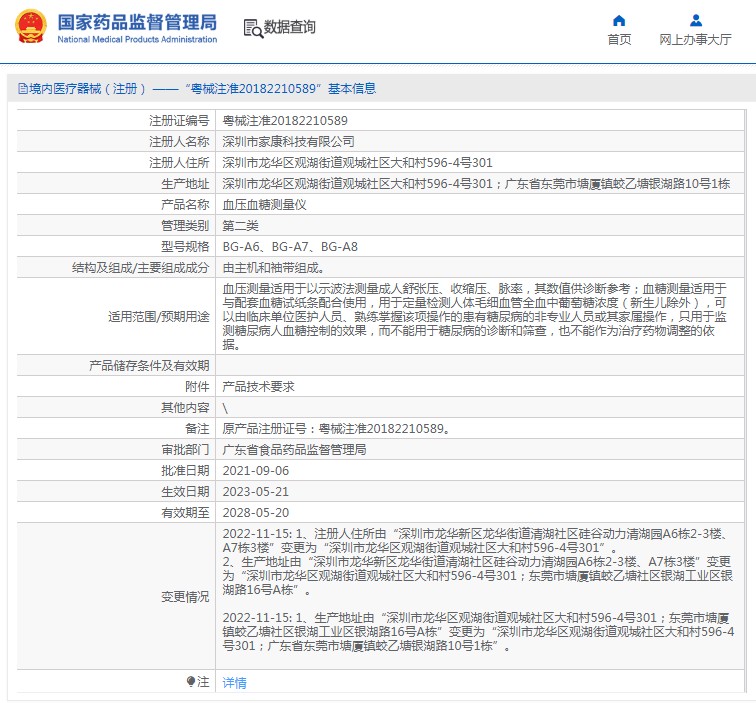Select the registration number 粤械注准20182210589 value
The image size is (756, 703).
[x=285, y=121]
